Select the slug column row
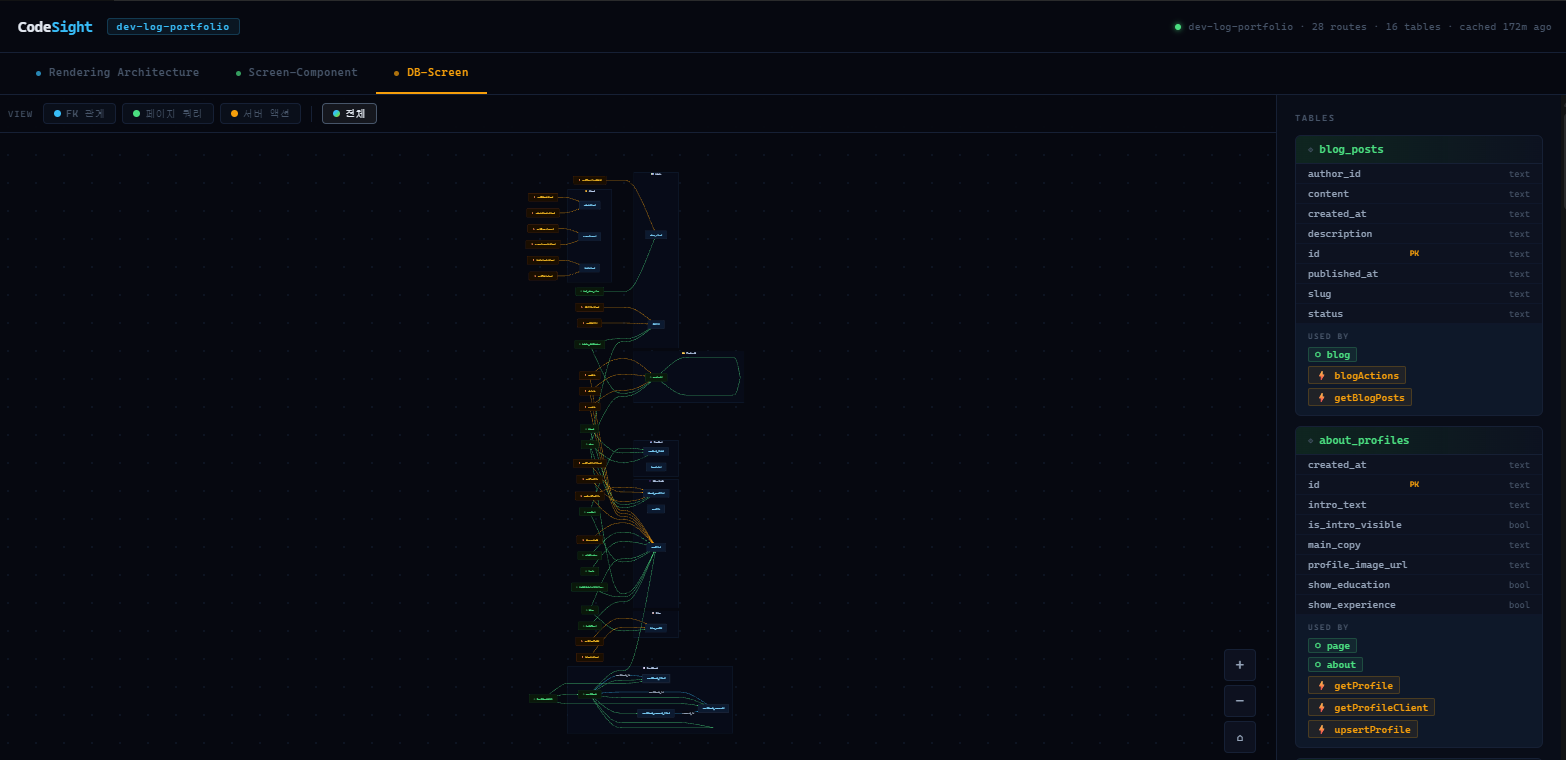The image size is (1566, 760). point(1419,294)
